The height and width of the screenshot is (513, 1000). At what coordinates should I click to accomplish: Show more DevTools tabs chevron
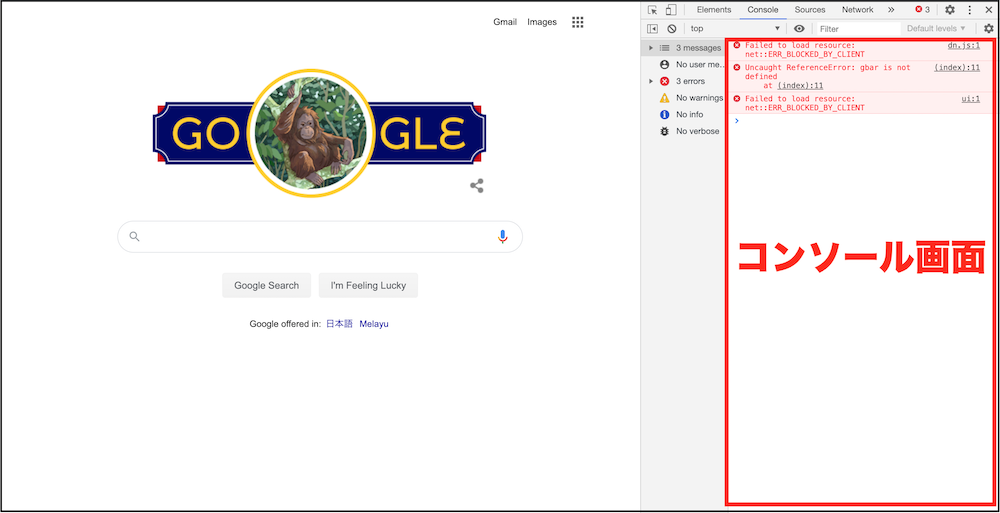pyautogui.click(x=891, y=10)
